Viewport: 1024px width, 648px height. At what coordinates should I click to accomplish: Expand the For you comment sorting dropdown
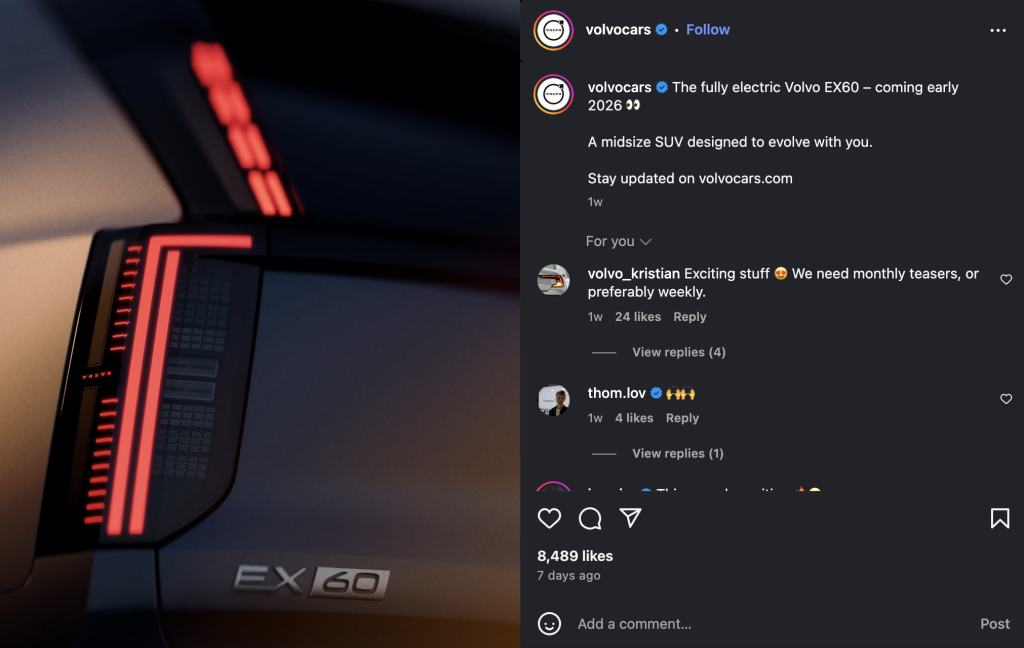[x=618, y=242]
